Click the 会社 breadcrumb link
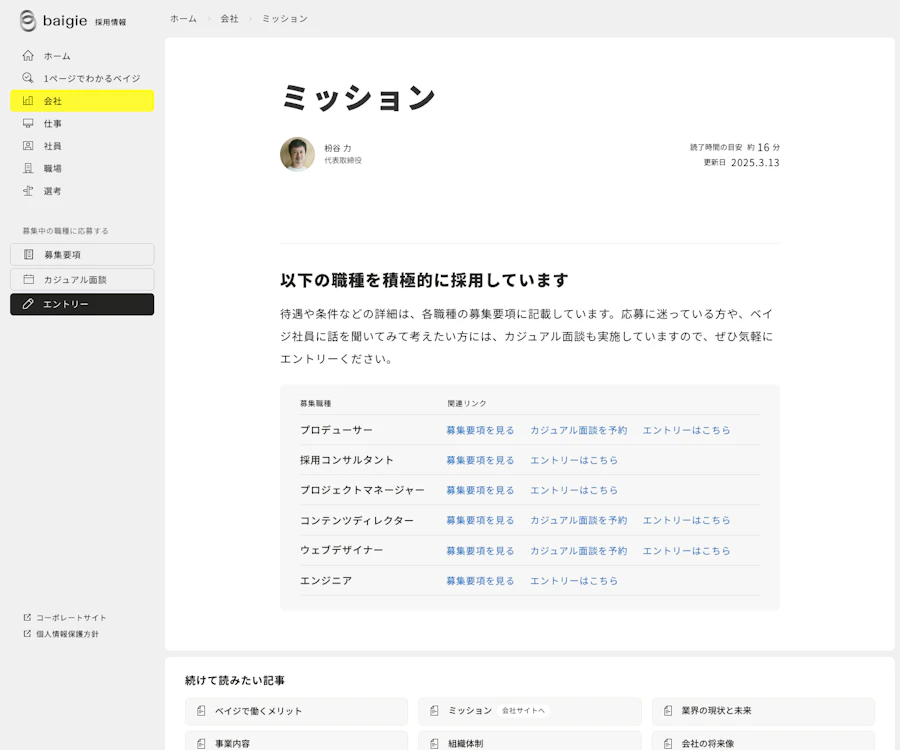This screenshot has height=750, width=900. (230, 19)
